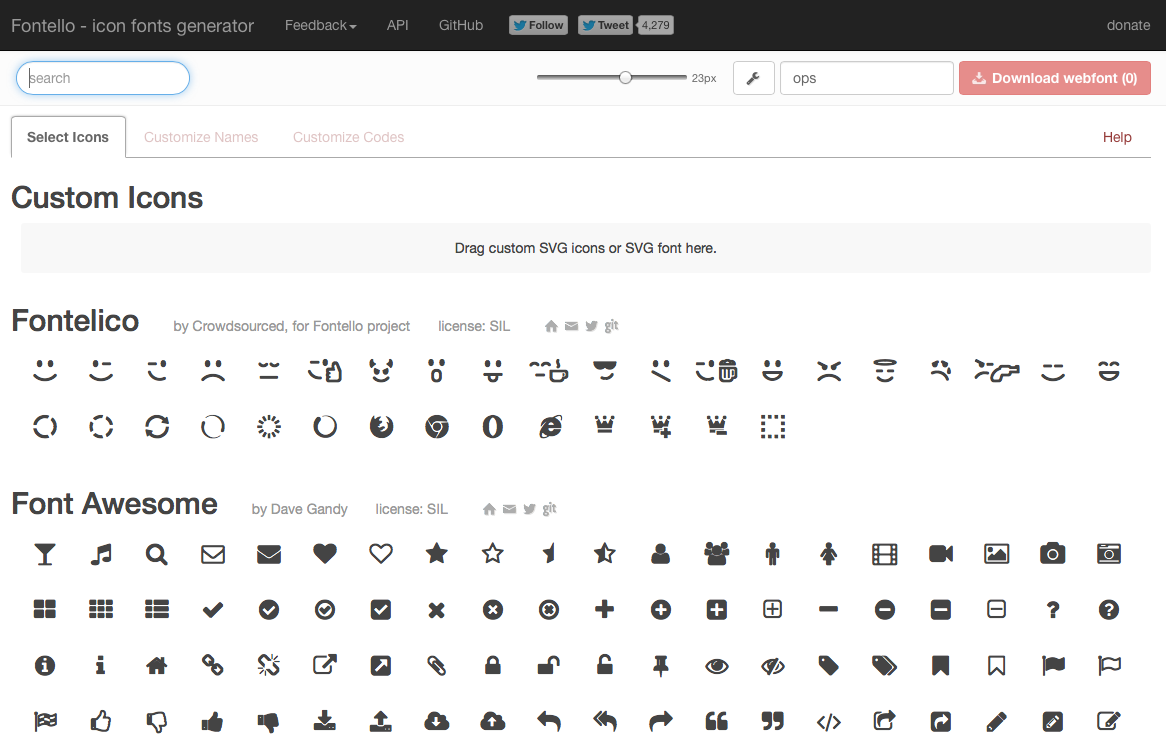Click the Download webfont button
Image resolution: width=1166 pixels, height=734 pixels.
(1054, 78)
